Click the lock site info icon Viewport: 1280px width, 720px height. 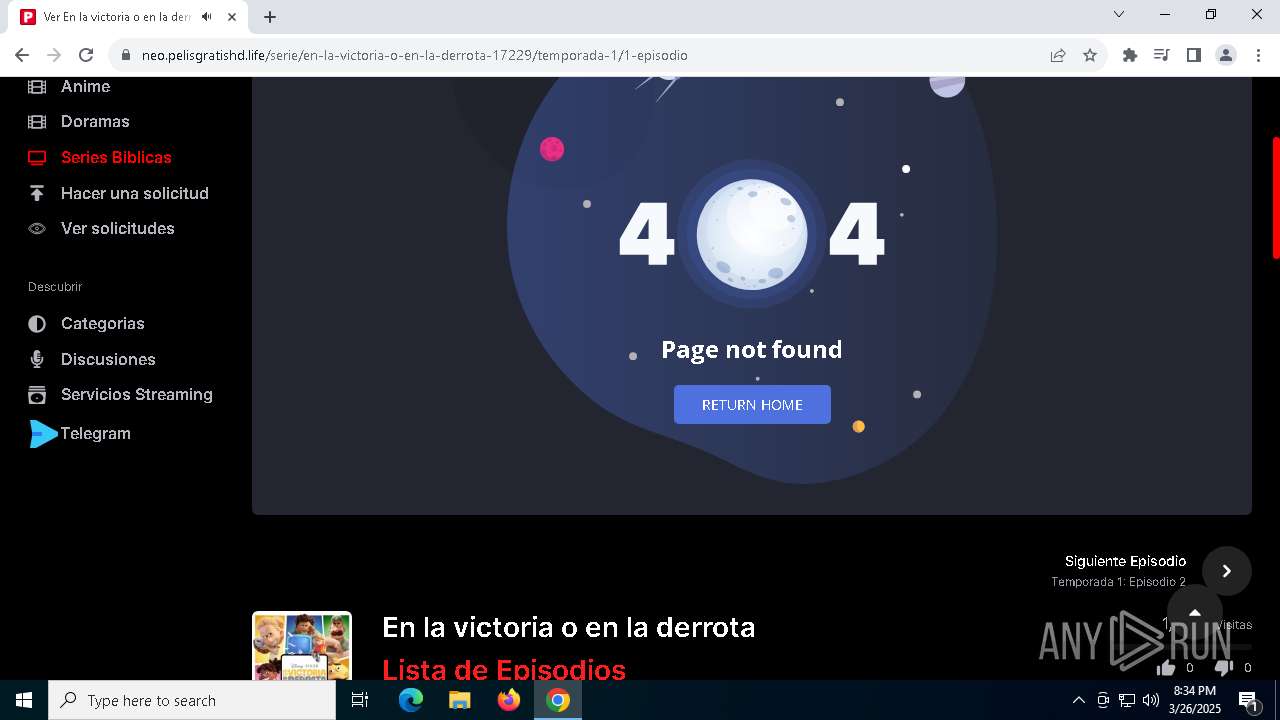tap(126, 55)
